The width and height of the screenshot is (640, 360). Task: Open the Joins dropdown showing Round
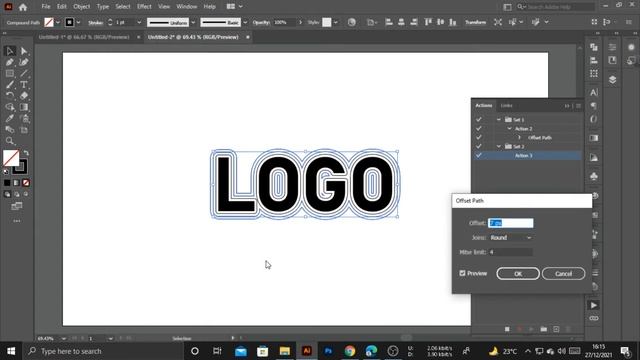(x=511, y=238)
